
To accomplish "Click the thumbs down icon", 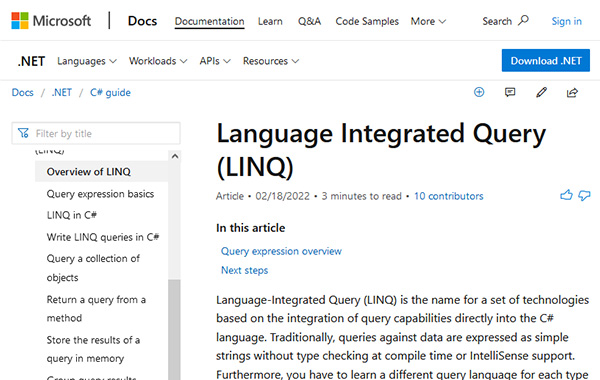I will point(584,196).
